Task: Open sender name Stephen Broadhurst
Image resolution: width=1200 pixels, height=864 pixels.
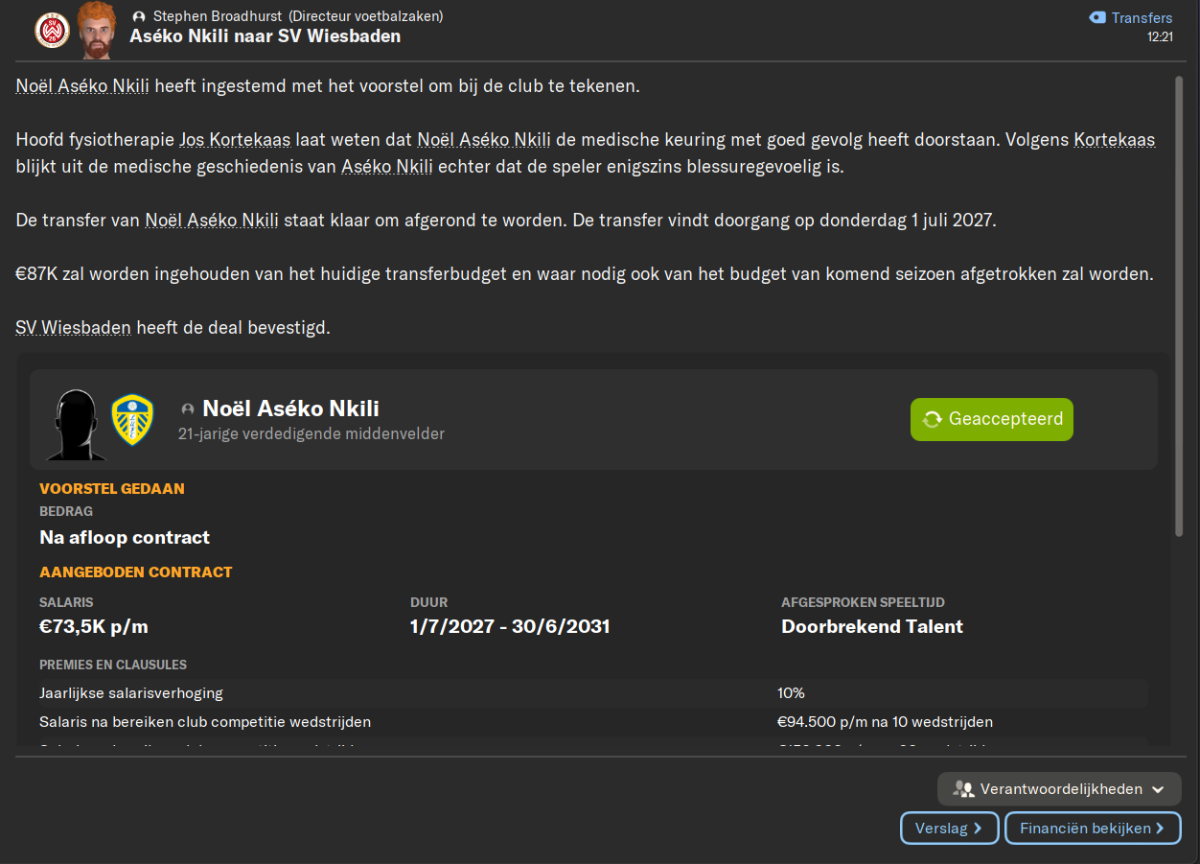Action: (x=217, y=17)
